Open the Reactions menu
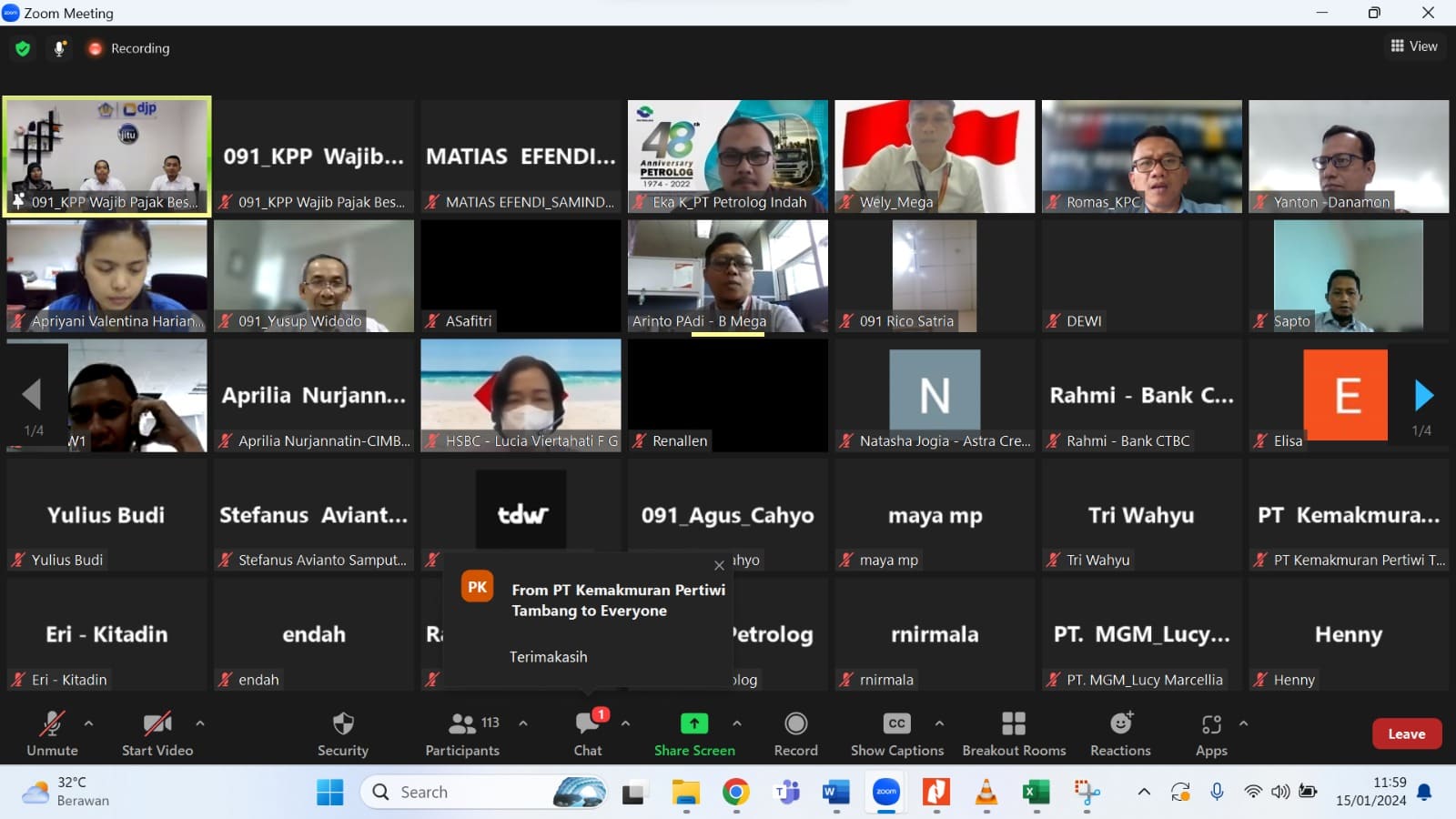 [1120, 733]
